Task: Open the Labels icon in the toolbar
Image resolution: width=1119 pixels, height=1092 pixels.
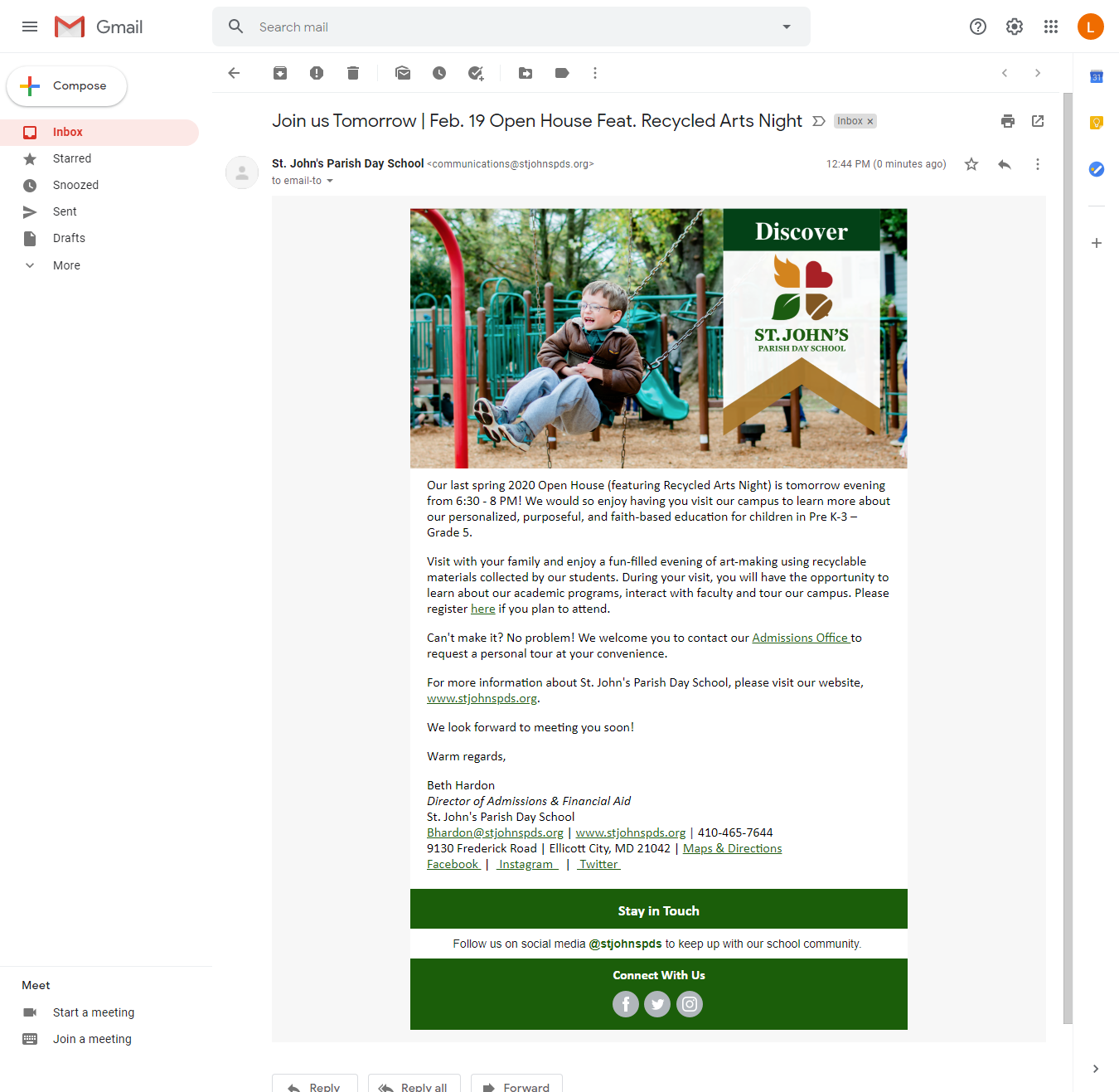Action: [x=562, y=73]
